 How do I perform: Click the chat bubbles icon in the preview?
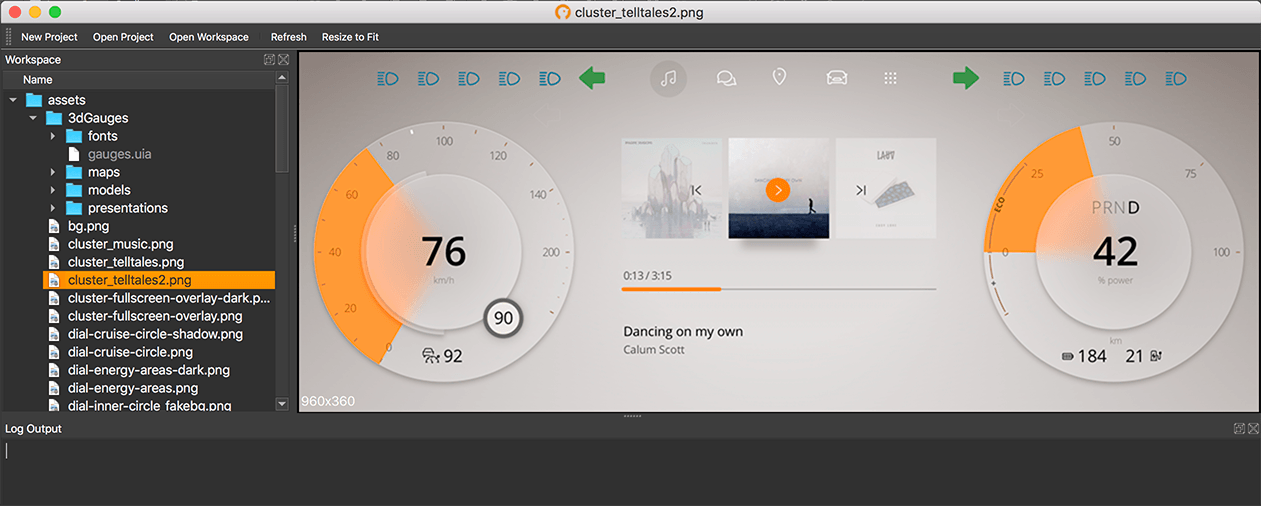(x=725, y=78)
